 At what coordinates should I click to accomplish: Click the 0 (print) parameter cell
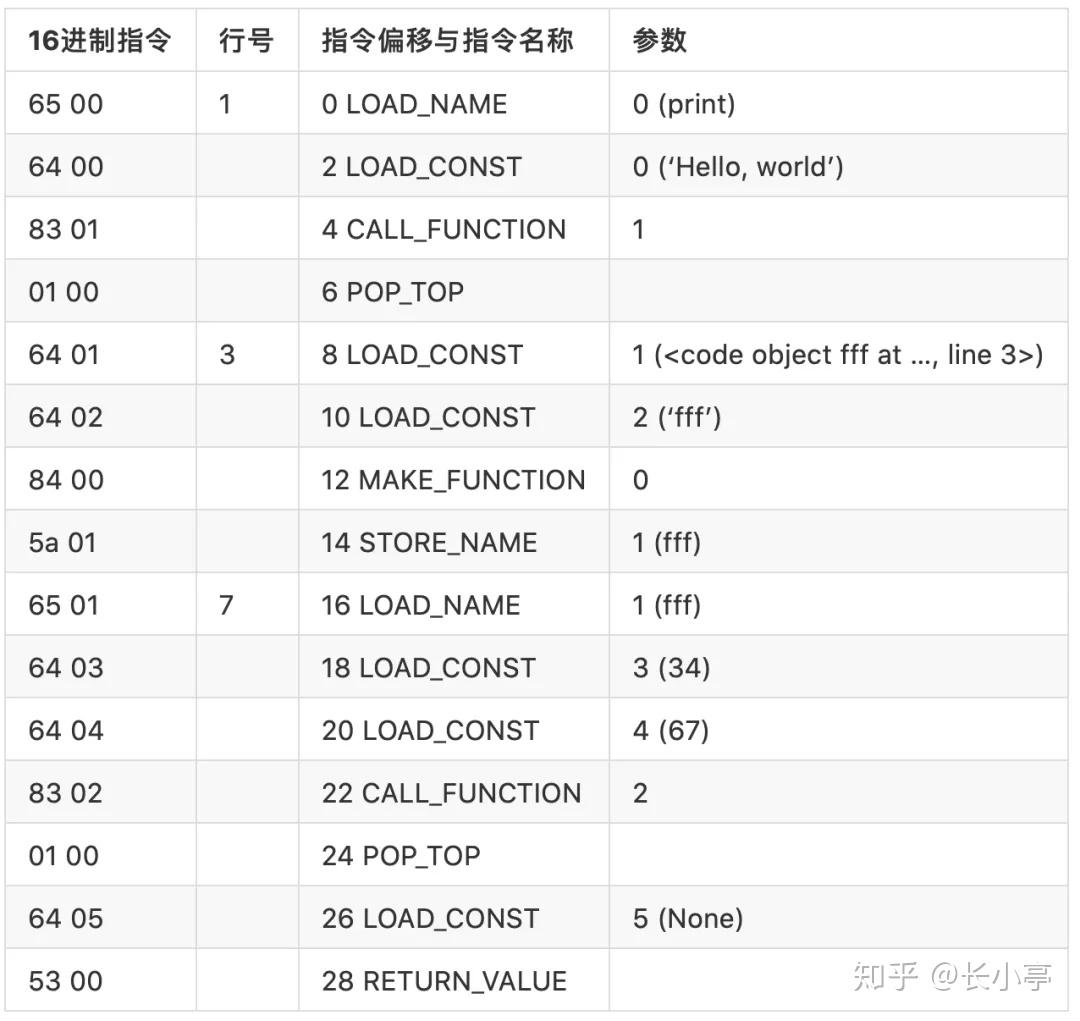coord(686,104)
